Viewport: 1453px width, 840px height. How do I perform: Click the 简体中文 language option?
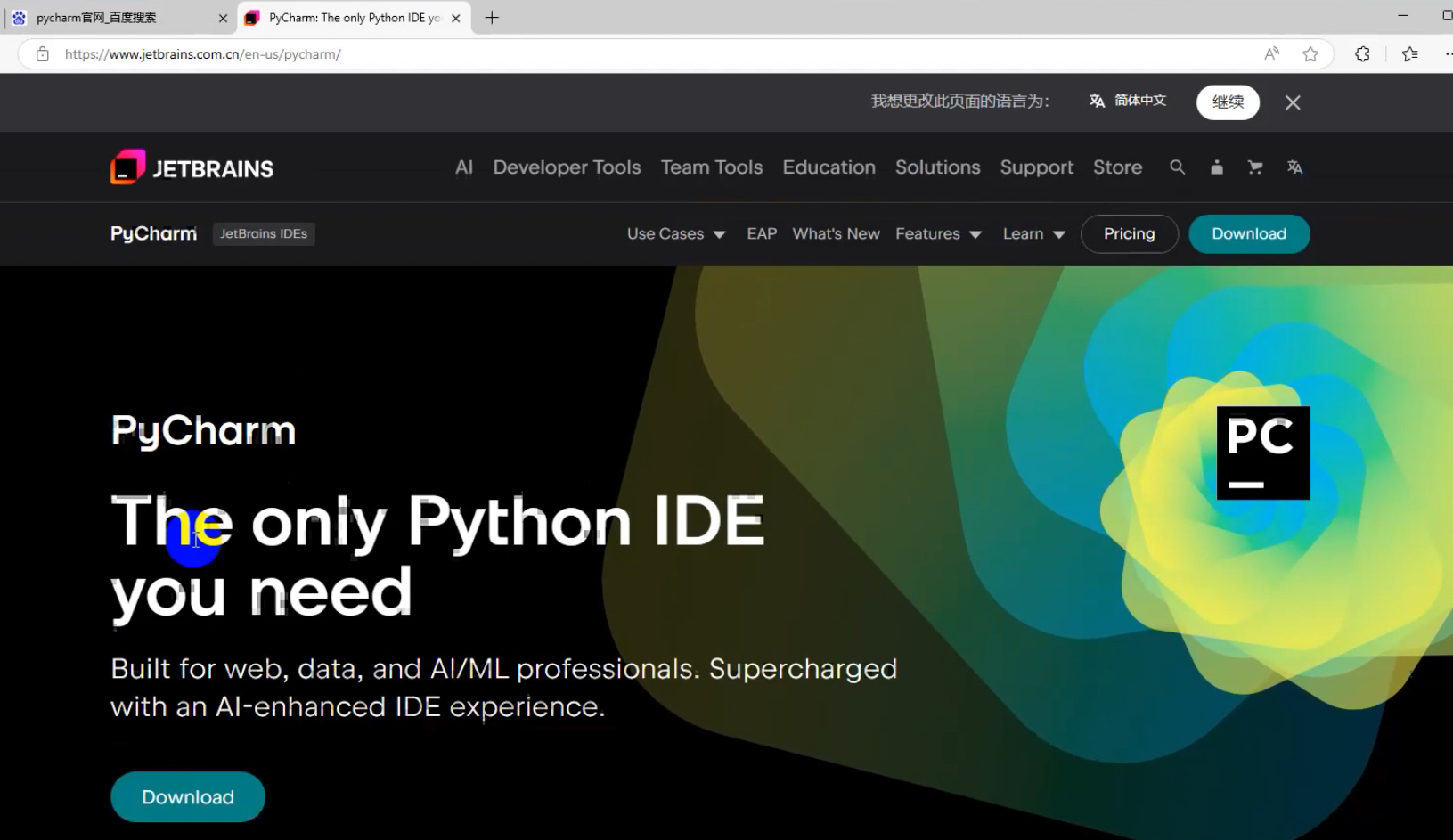pyautogui.click(x=1128, y=101)
